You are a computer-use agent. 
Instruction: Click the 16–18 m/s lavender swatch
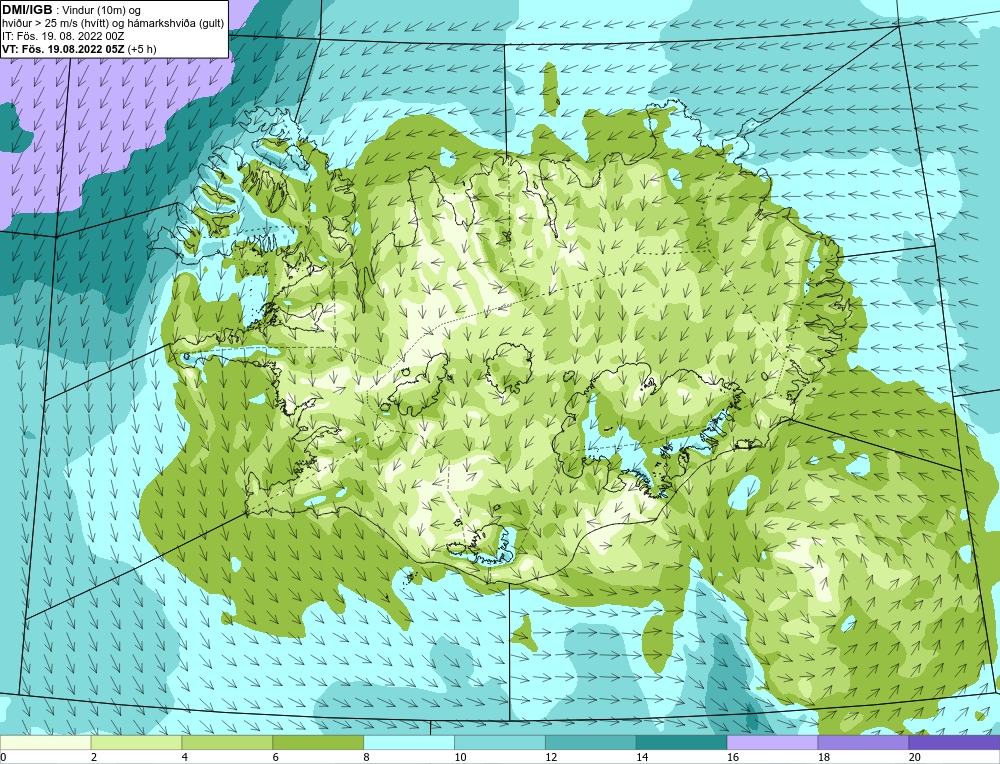[772, 742]
